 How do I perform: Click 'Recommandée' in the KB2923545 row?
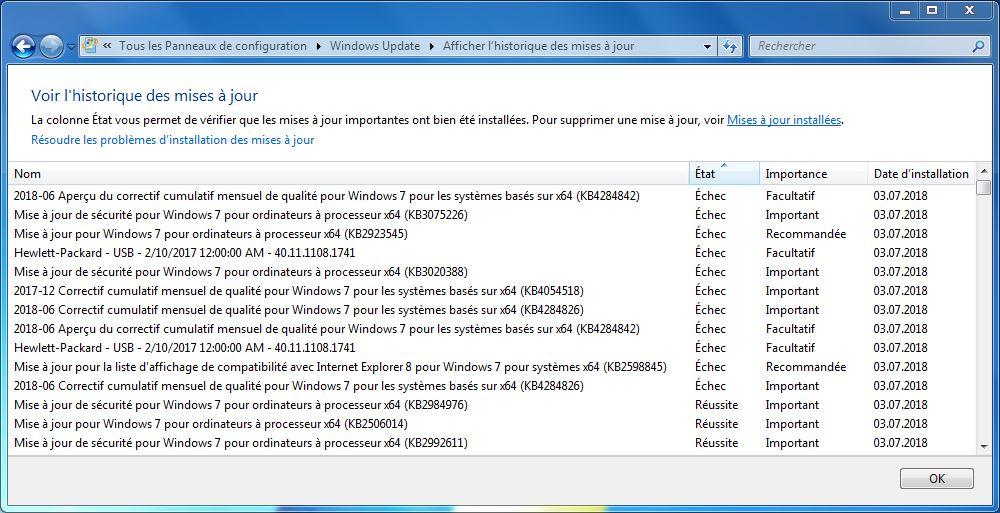(x=805, y=234)
